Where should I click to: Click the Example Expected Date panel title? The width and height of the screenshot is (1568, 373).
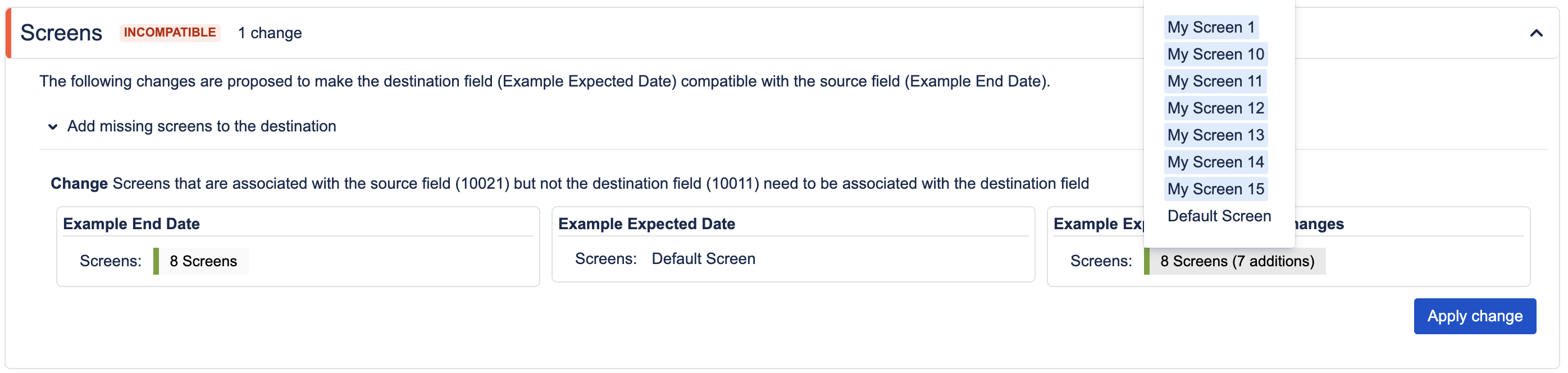coord(646,224)
